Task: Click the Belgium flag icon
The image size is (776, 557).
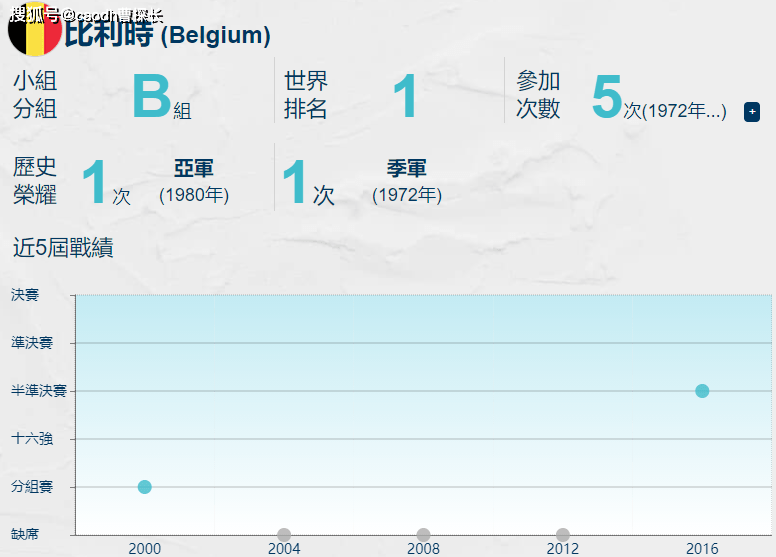Action: (x=35, y=30)
